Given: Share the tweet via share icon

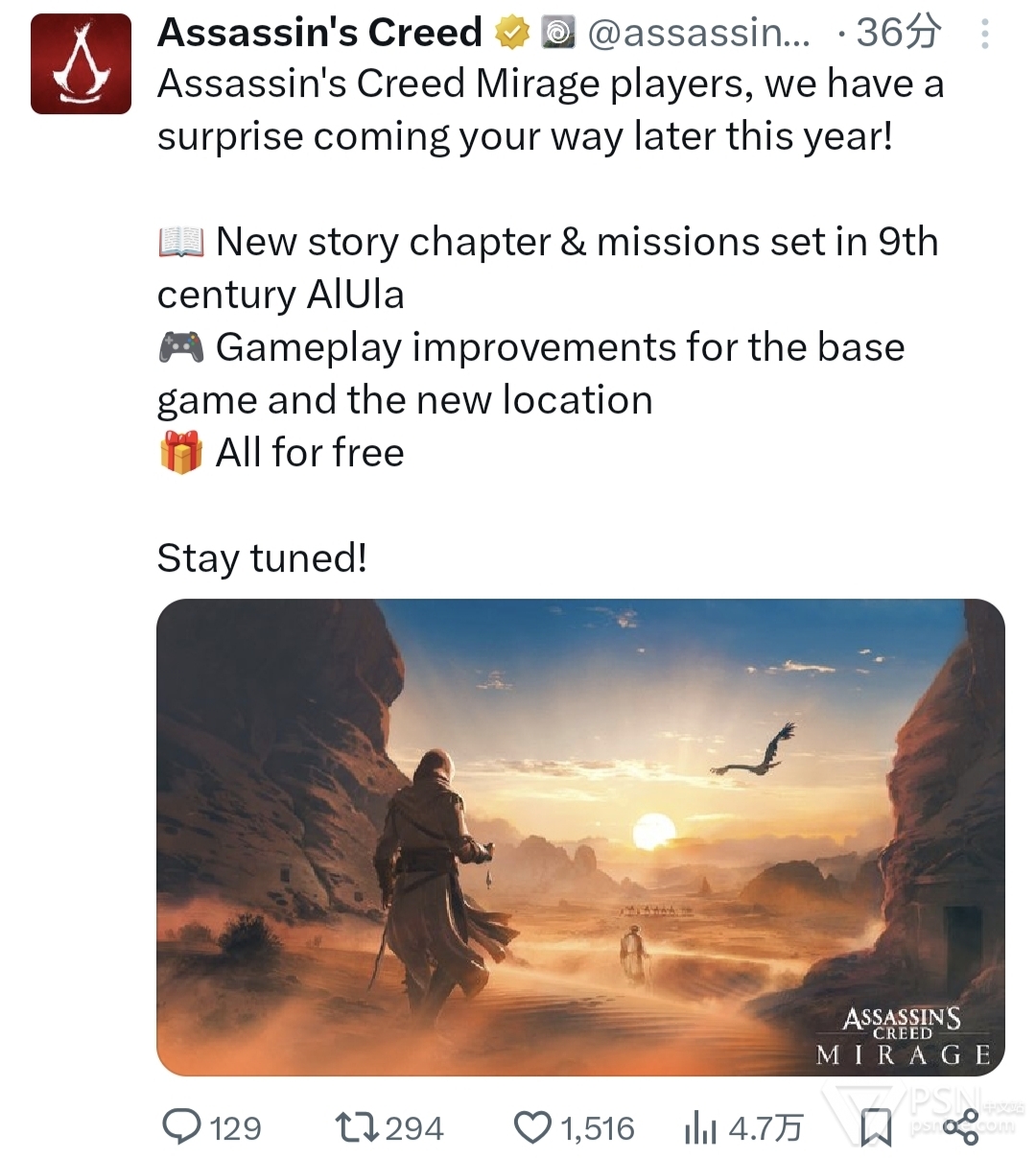Looking at the screenshot, I should [960, 1126].
